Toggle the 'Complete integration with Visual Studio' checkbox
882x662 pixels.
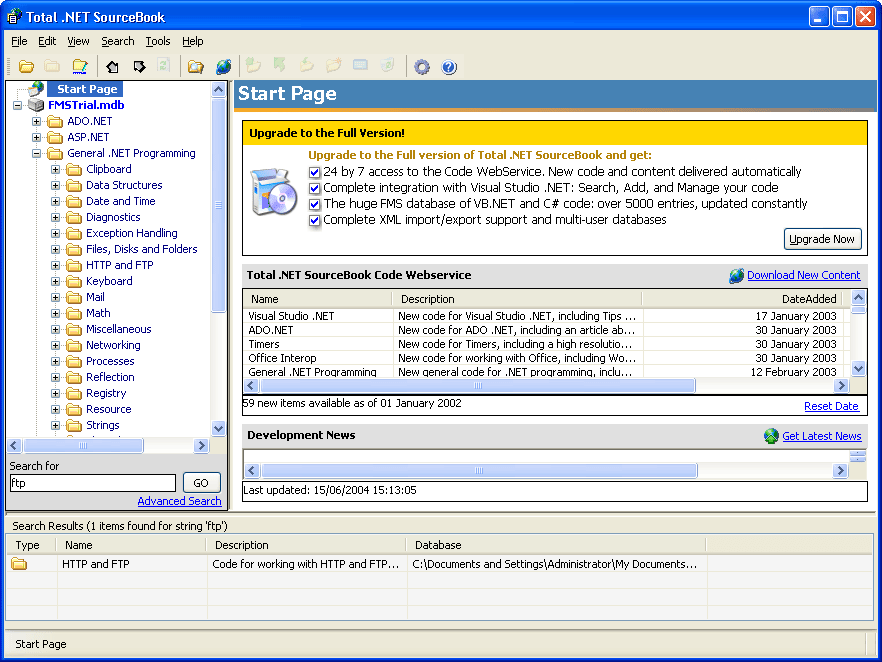[x=314, y=188]
